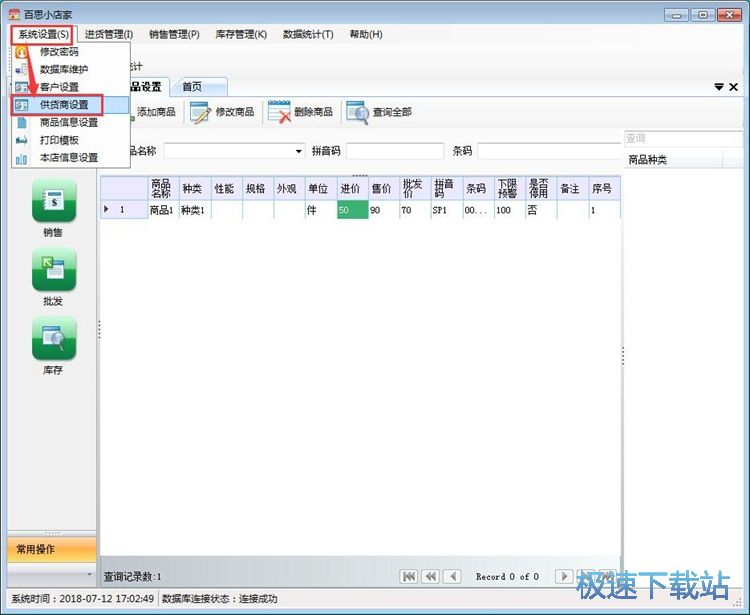Go to next record arrow
Viewport: 750px width, 615px height.
point(564,576)
